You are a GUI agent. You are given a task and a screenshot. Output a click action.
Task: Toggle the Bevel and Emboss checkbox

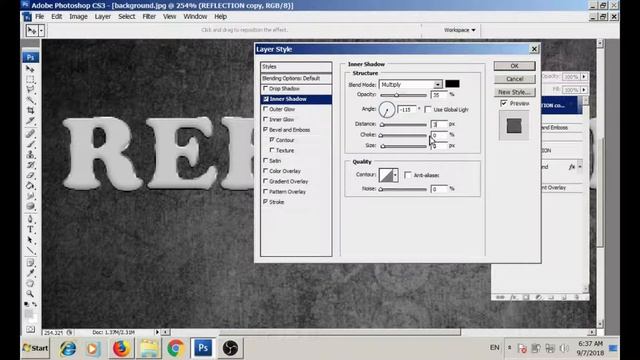265,129
